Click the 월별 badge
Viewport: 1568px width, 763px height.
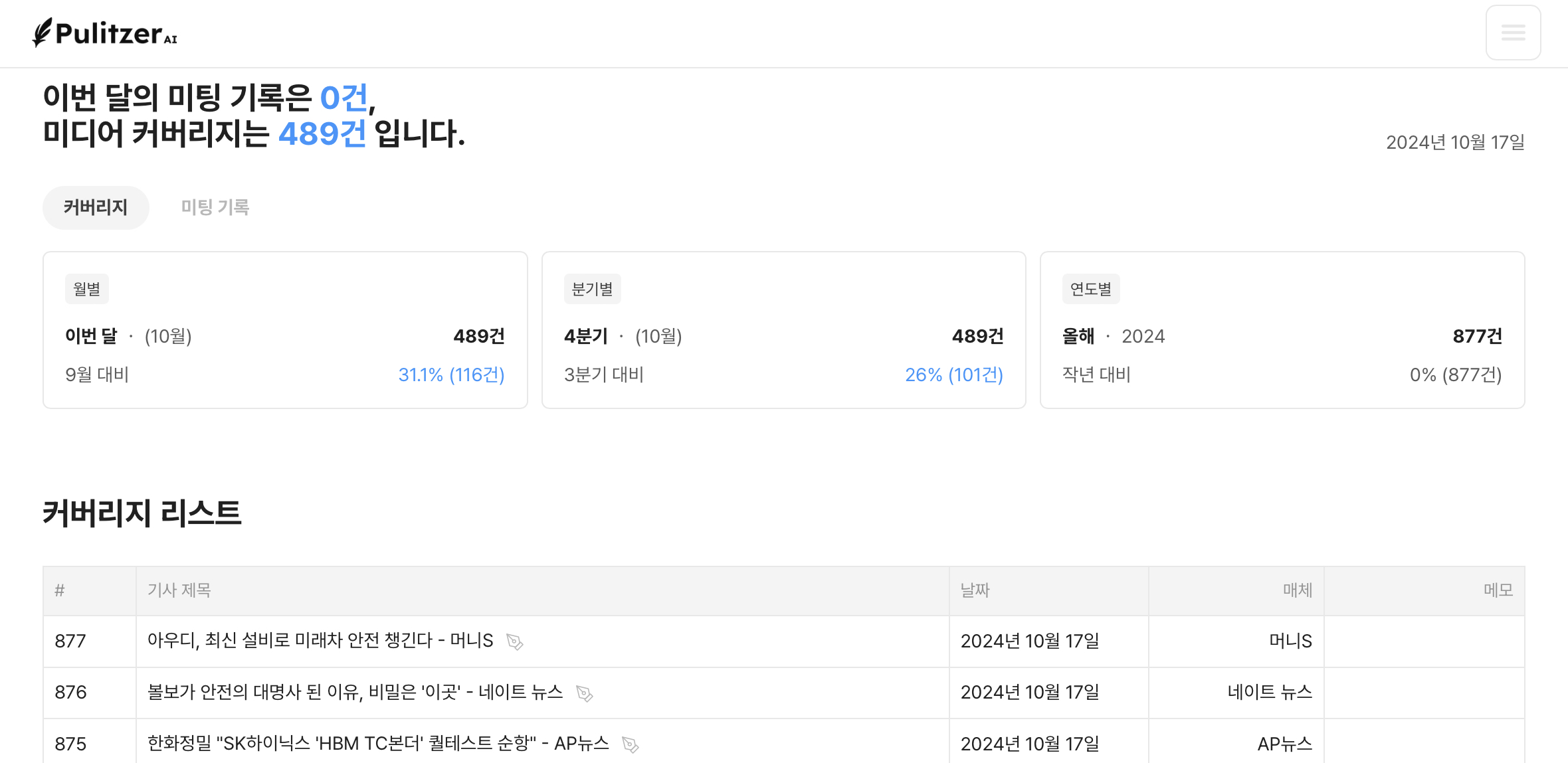coord(86,290)
